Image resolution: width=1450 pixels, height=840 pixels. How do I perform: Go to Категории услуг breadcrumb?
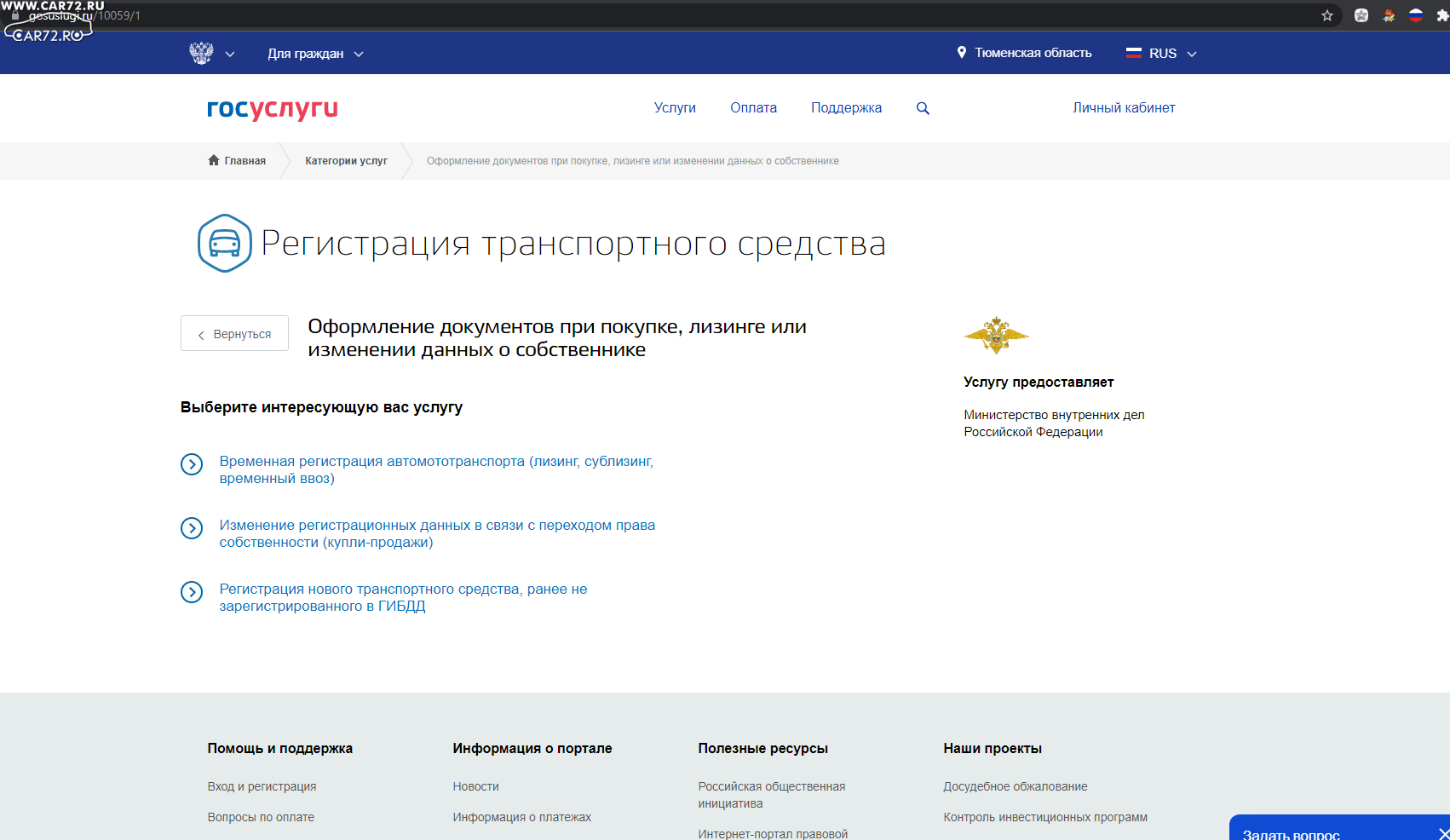coord(346,161)
